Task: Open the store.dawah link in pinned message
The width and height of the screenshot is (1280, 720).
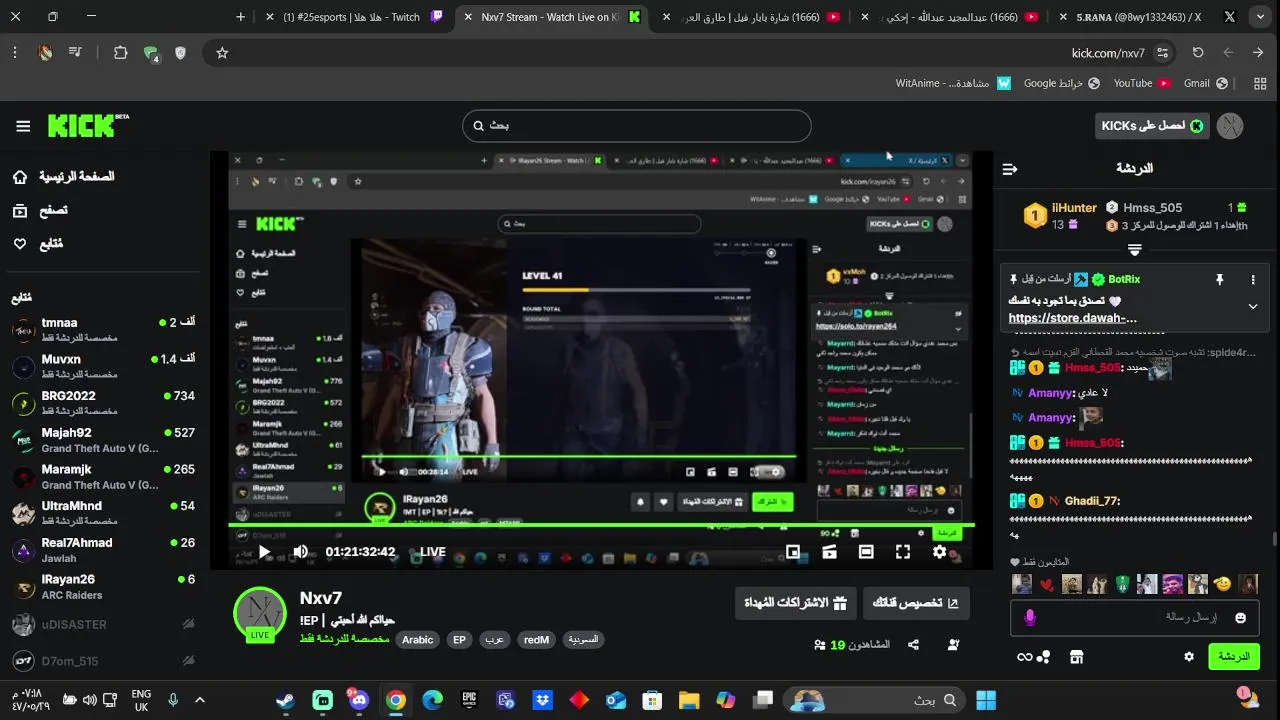Action: tap(1073, 319)
